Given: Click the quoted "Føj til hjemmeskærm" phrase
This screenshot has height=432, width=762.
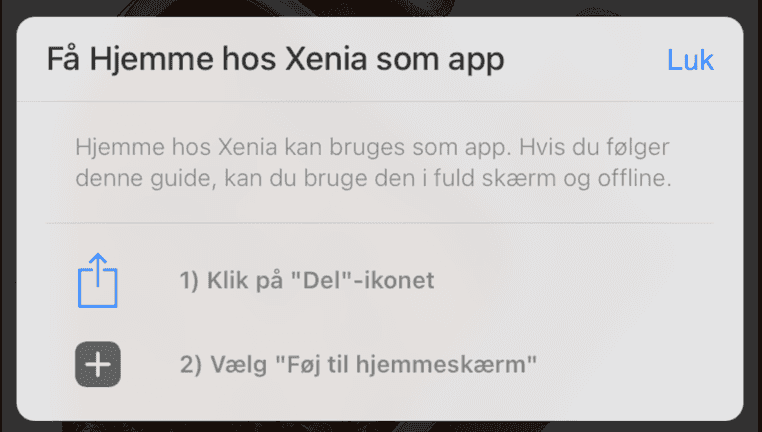Looking at the screenshot, I should [406, 363].
